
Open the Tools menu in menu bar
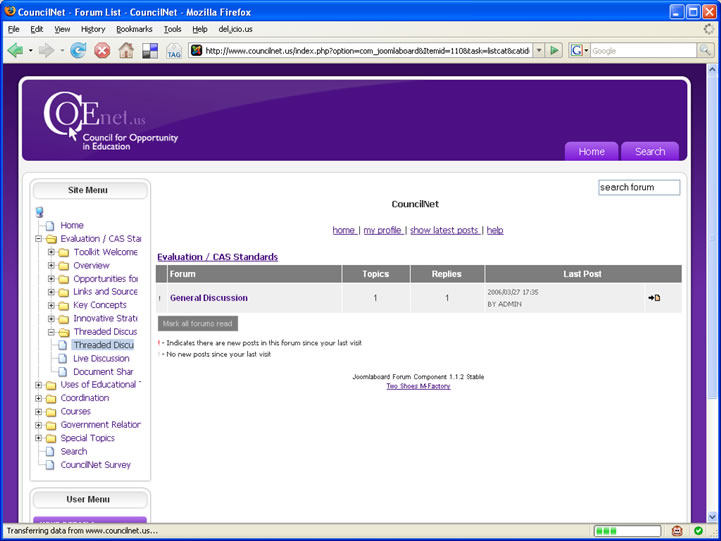172,29
